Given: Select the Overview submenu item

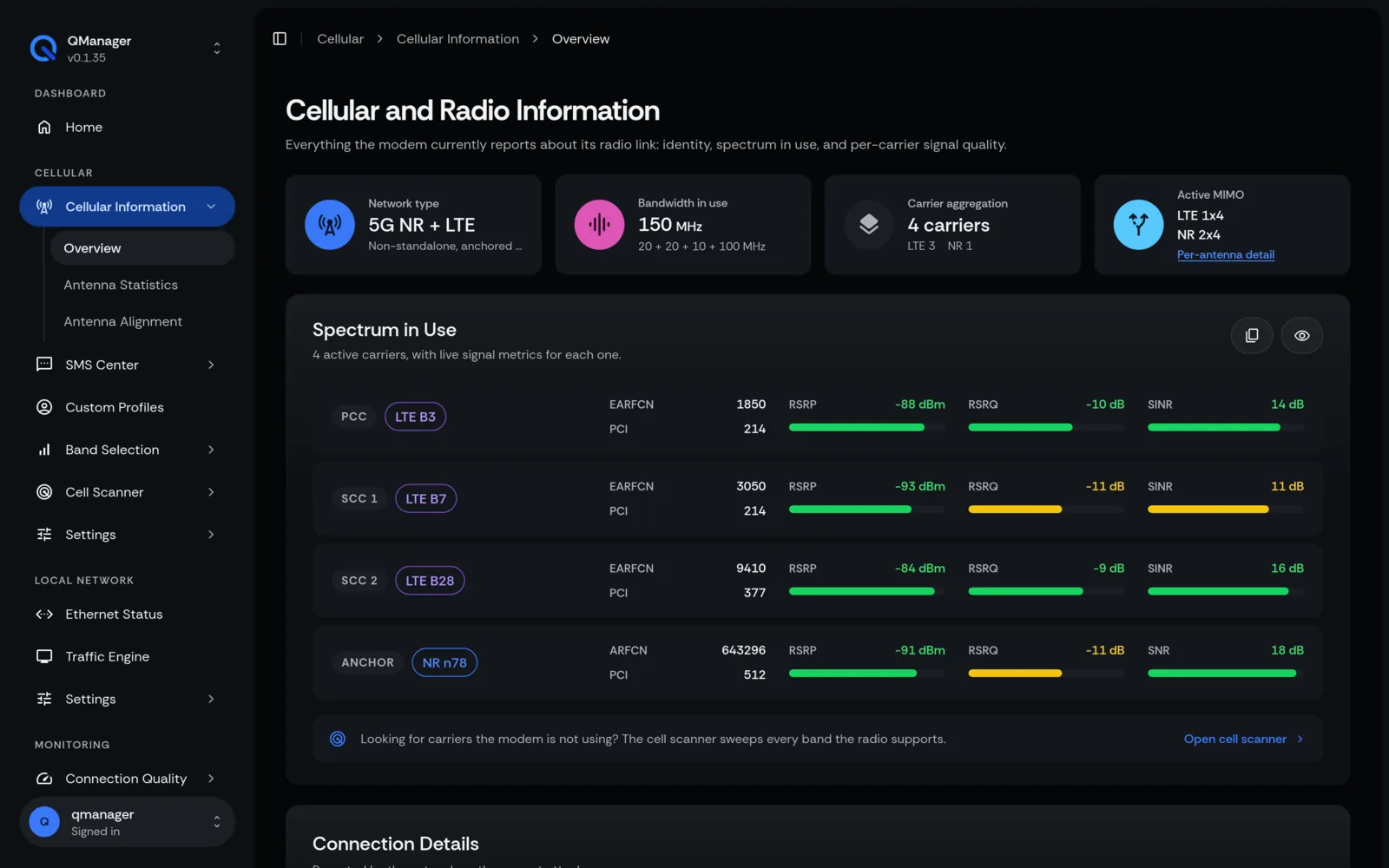Looking at the screenshot, I should (x=142, y=248).
